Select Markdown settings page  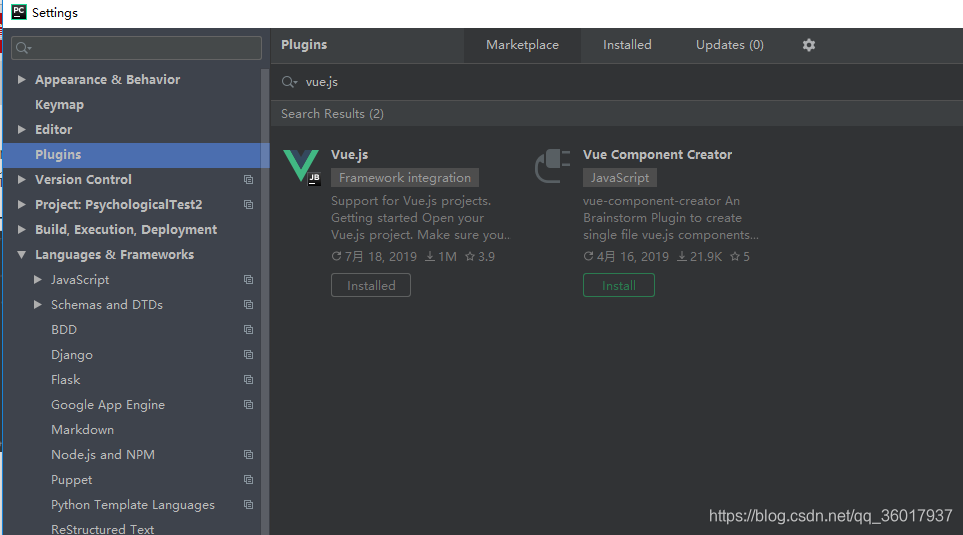82,430
